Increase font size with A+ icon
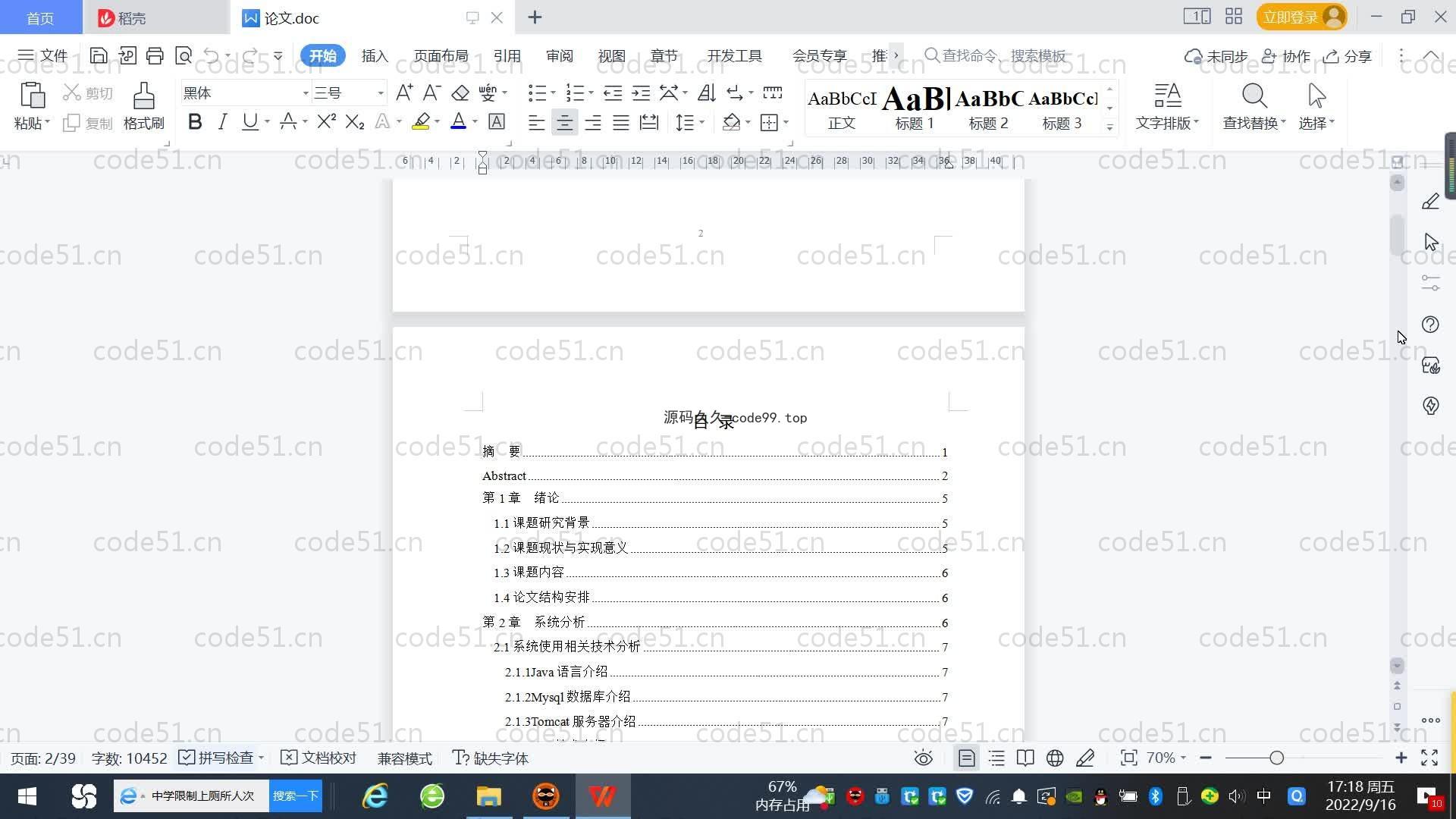 [x=404, y=93]
